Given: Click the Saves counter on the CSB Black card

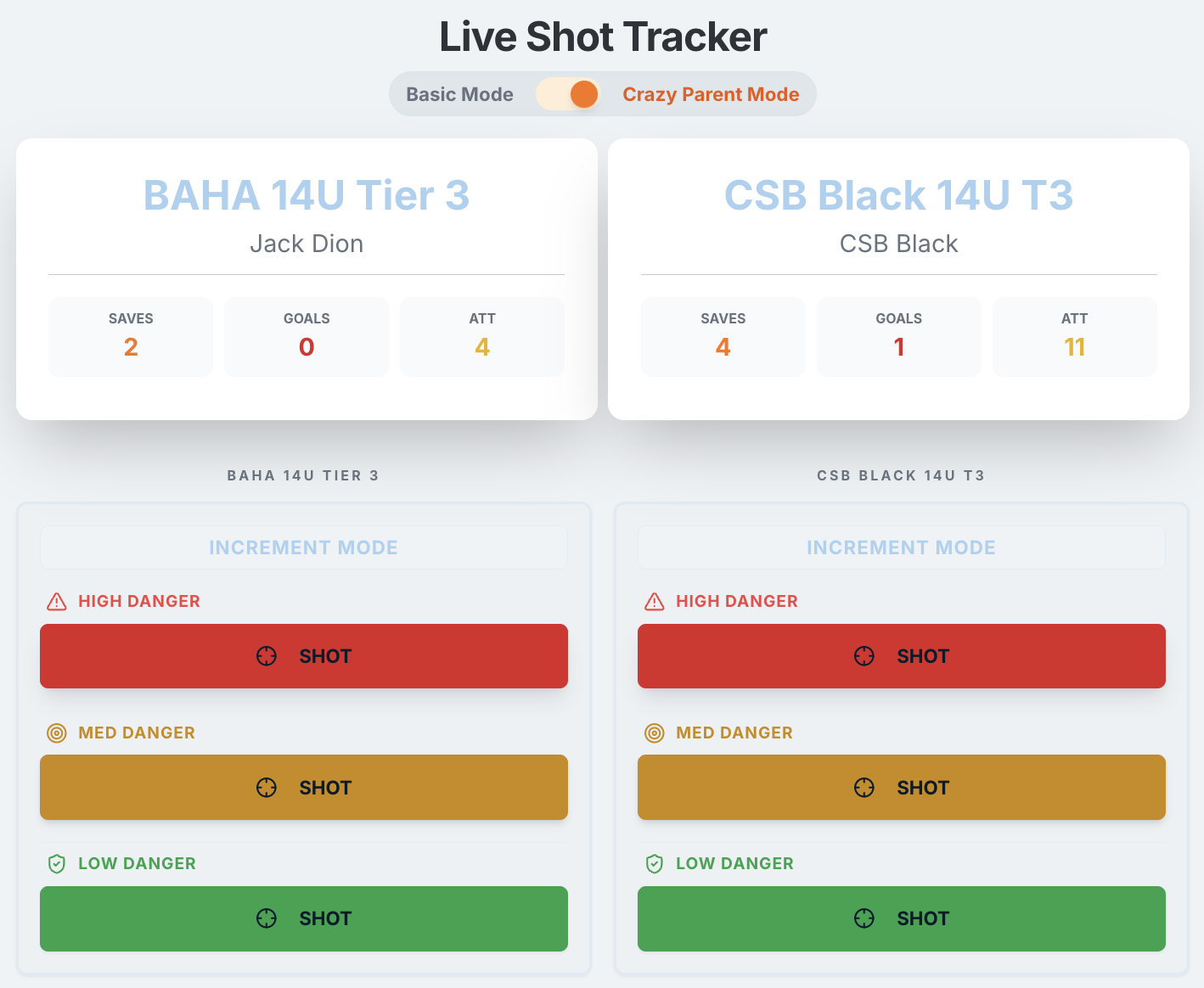Looking at the screenshot, I should tap(723, 336).
